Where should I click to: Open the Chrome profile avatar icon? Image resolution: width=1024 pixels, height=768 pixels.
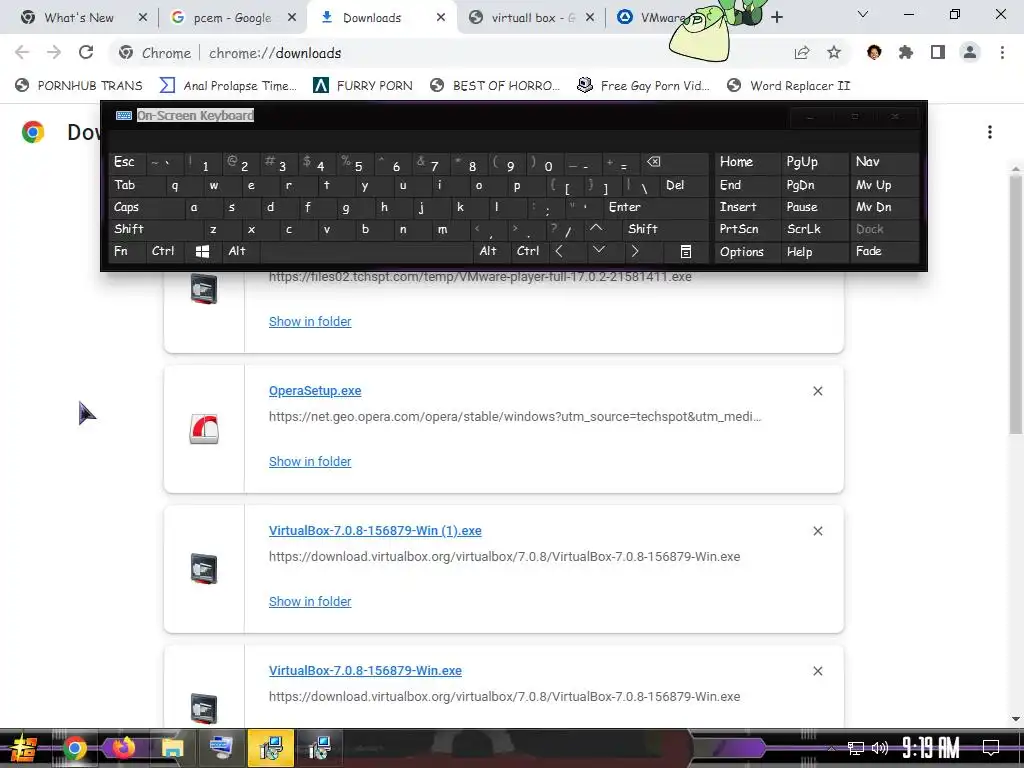click(970, 52)
